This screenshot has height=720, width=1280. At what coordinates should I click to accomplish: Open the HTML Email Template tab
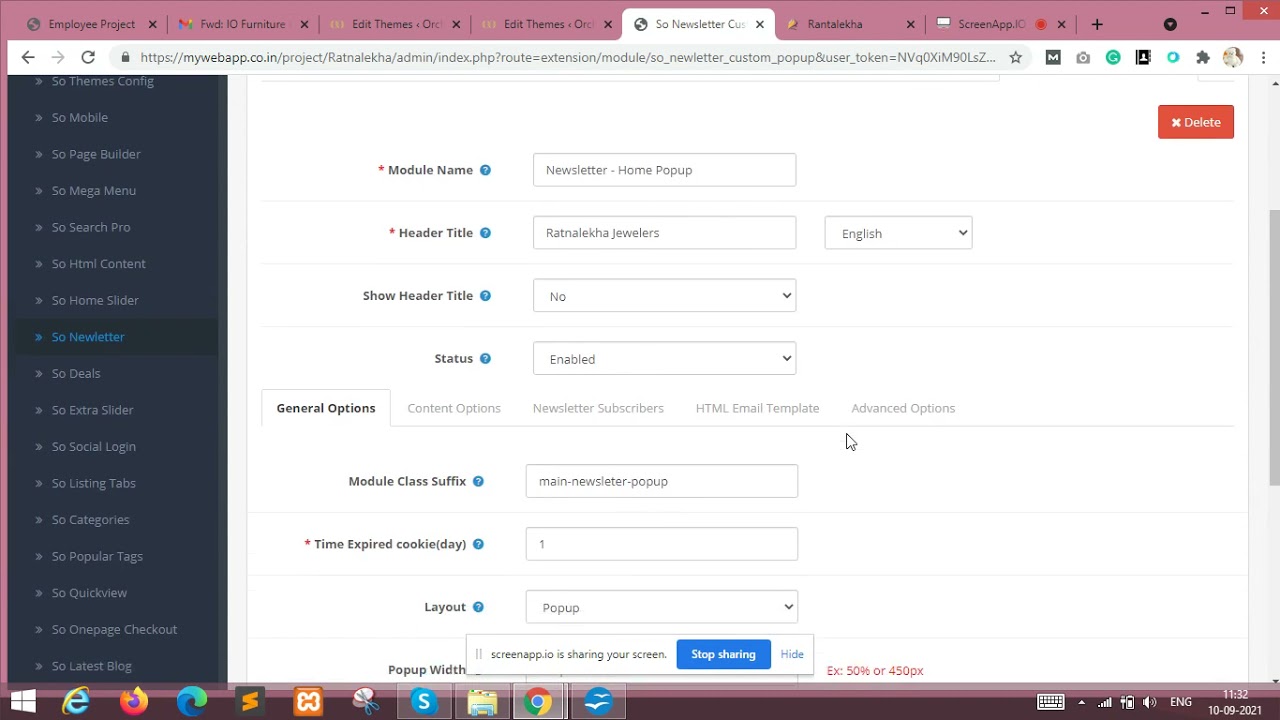[x=757, y=408]
